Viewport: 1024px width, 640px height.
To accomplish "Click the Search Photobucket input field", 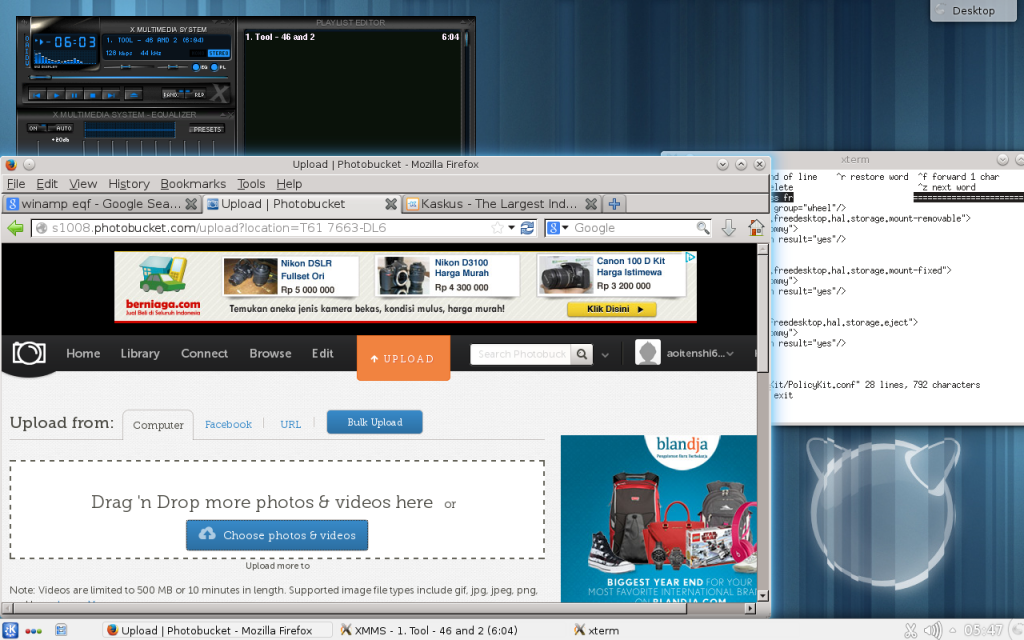I will pyautogui.click(x=521, y=354).
